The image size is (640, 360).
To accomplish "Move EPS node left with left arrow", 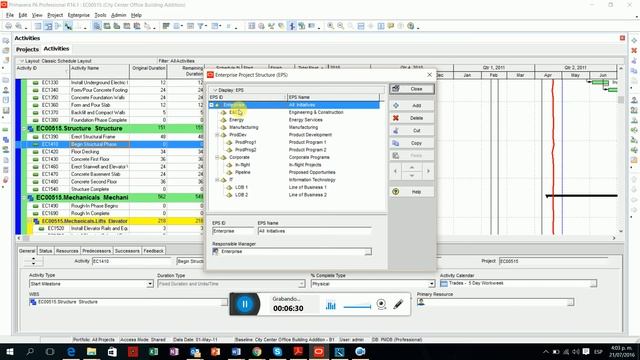I will pos(396,171).
